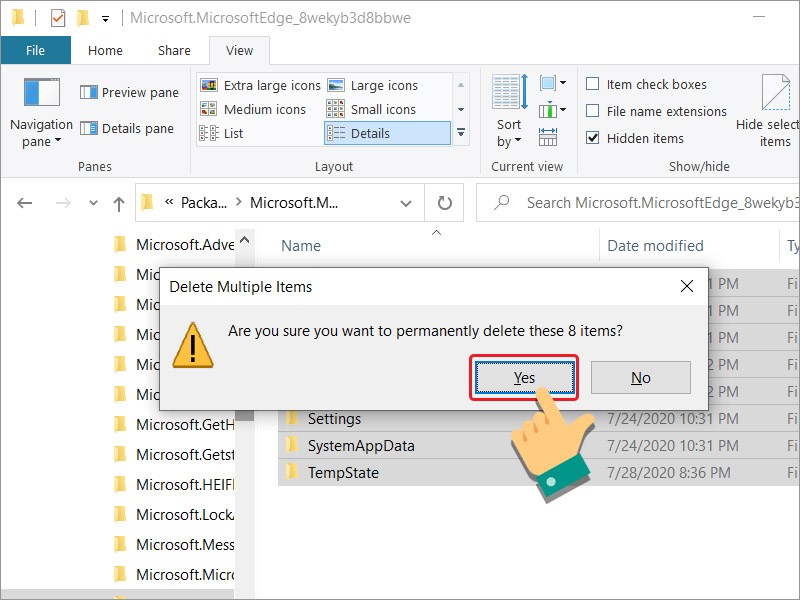Open Customize Quick Access Toolbar dropdown
The height and width of the screenshot is (600, 800).
[105, 19]
